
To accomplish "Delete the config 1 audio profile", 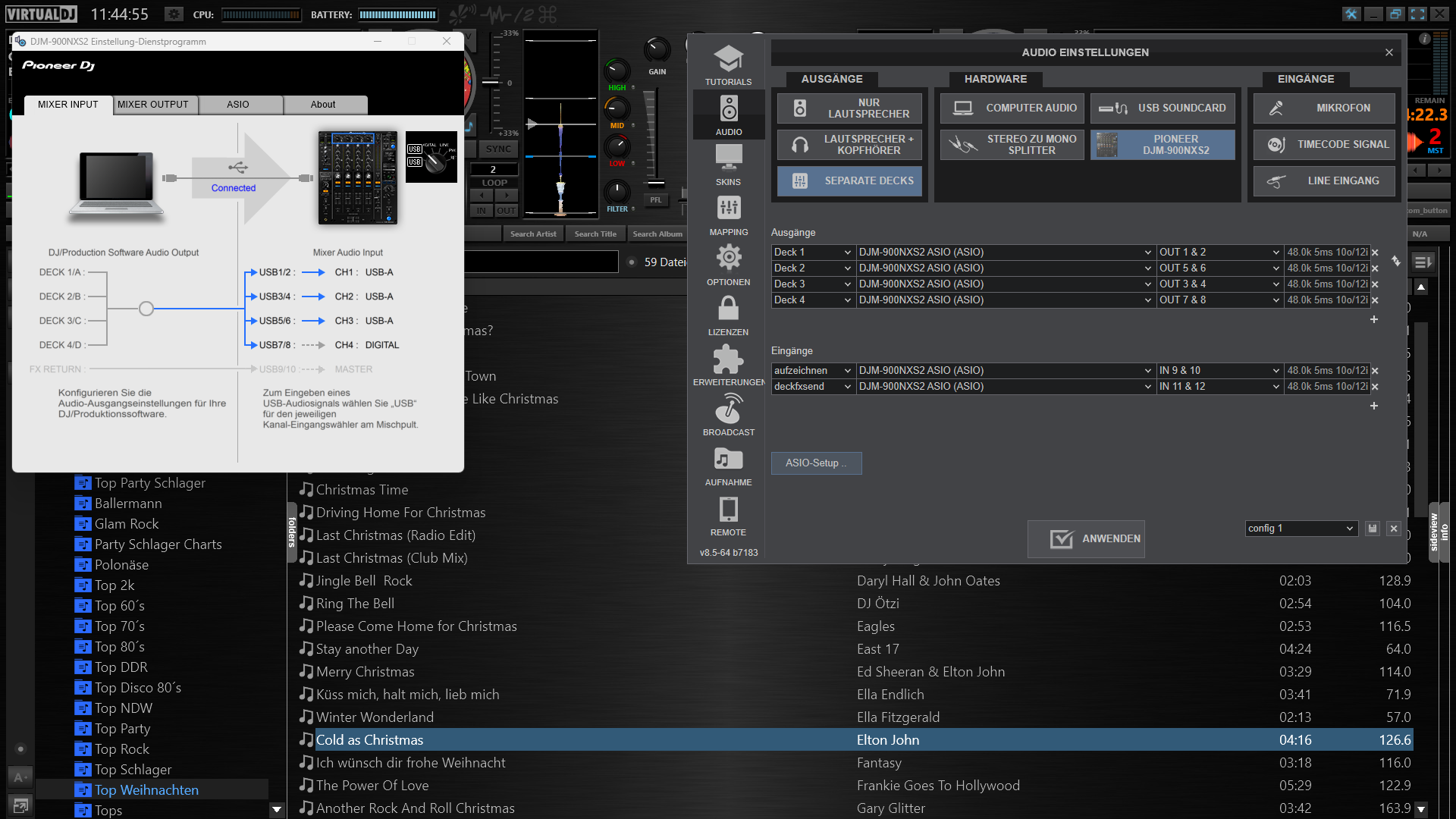I will (x=1394, y=529).
